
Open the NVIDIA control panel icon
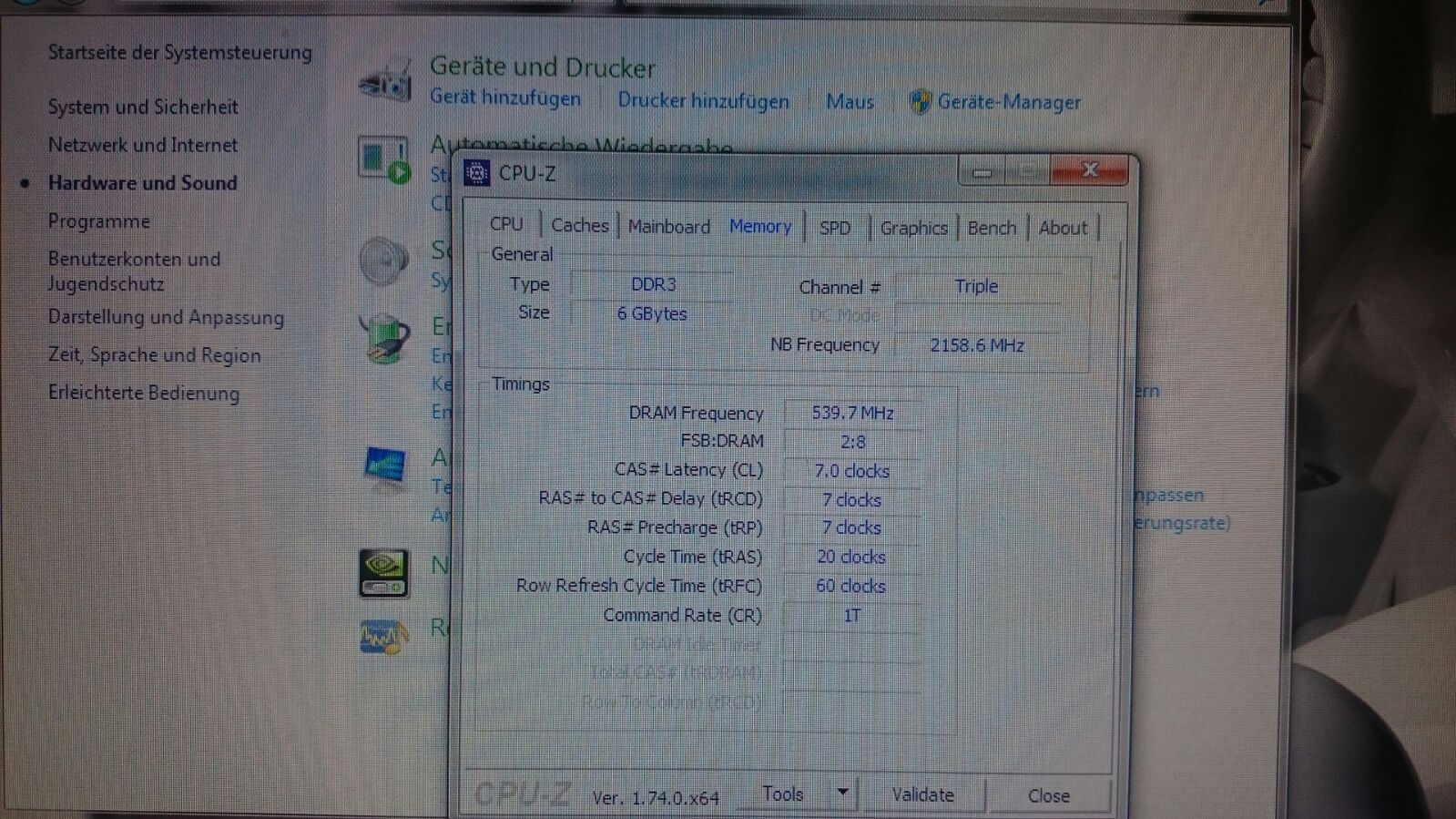point(383,573)
